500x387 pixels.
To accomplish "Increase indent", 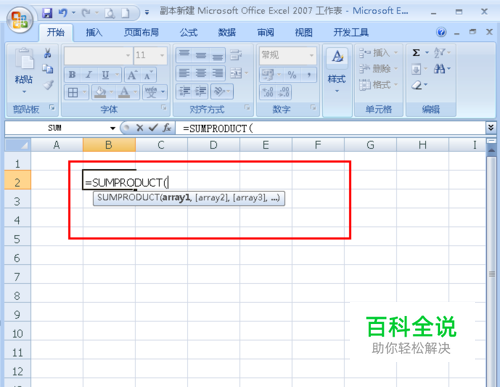I will [201, 91].
